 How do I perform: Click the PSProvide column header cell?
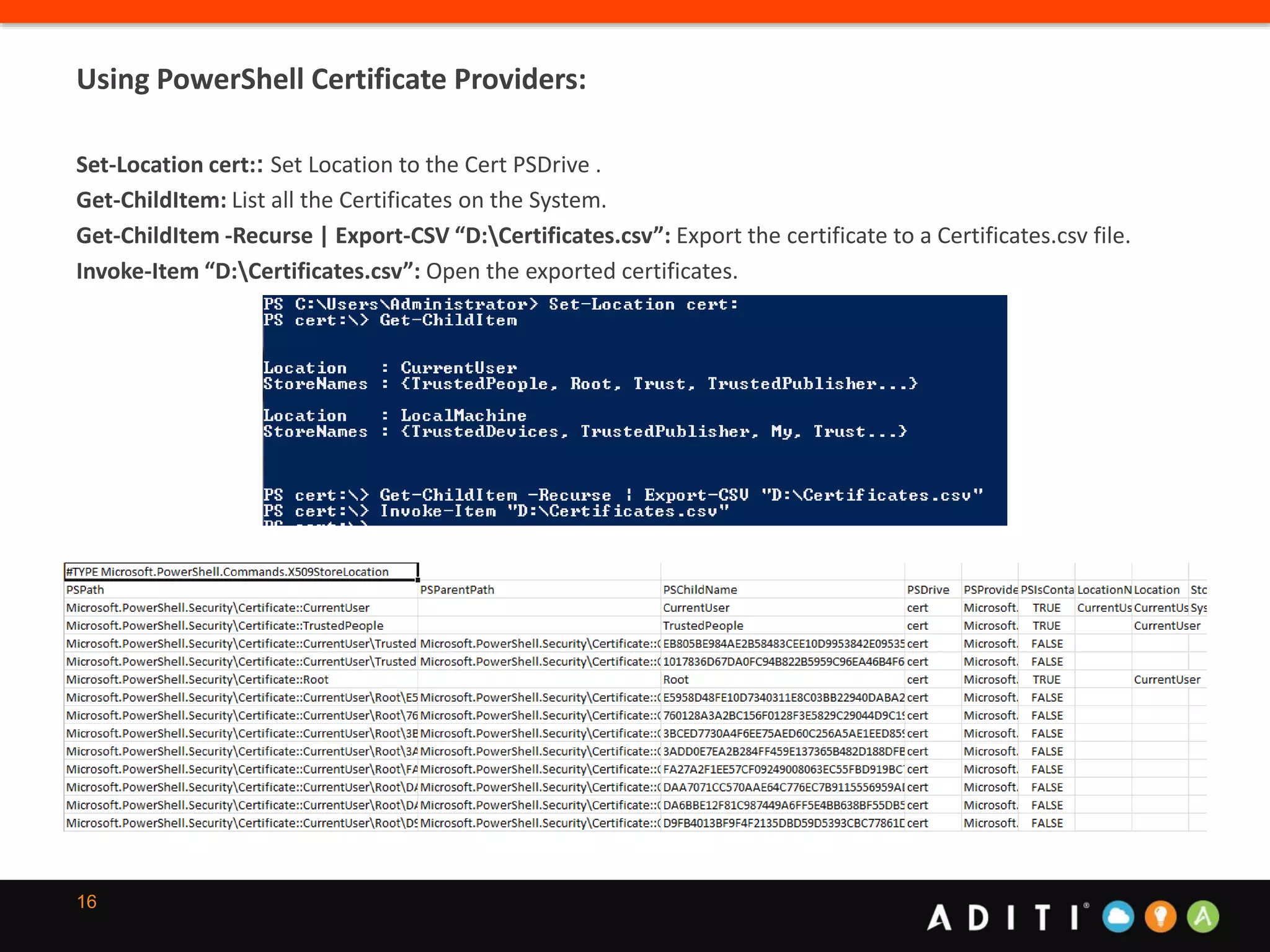click(x=990, y=589)
